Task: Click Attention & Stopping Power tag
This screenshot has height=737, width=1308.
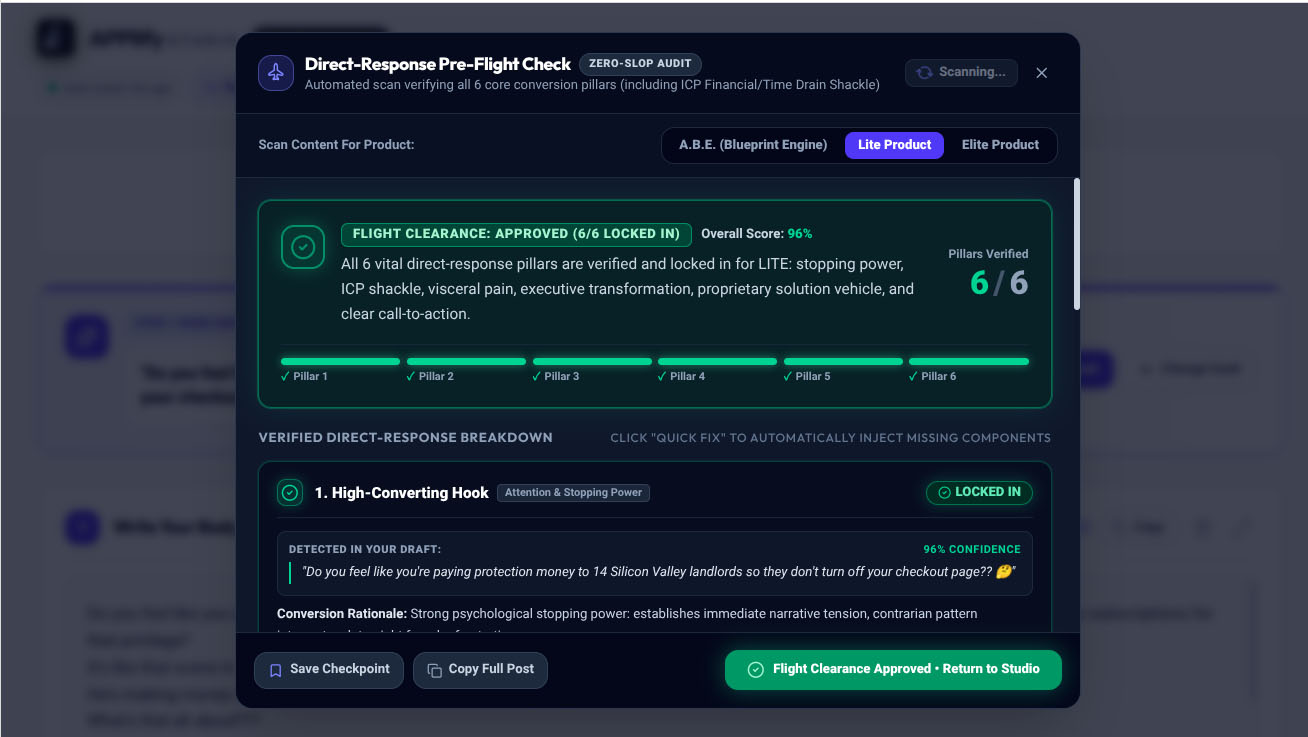Action: tap(573, 493)
